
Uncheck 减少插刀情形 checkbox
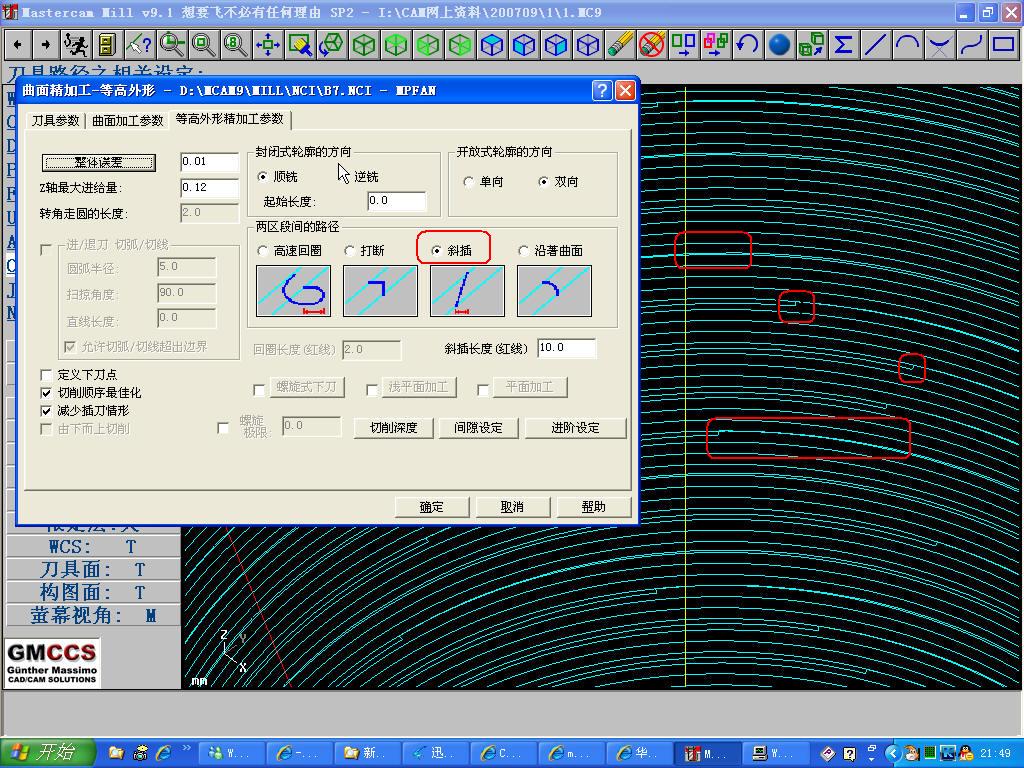[46, 411]
